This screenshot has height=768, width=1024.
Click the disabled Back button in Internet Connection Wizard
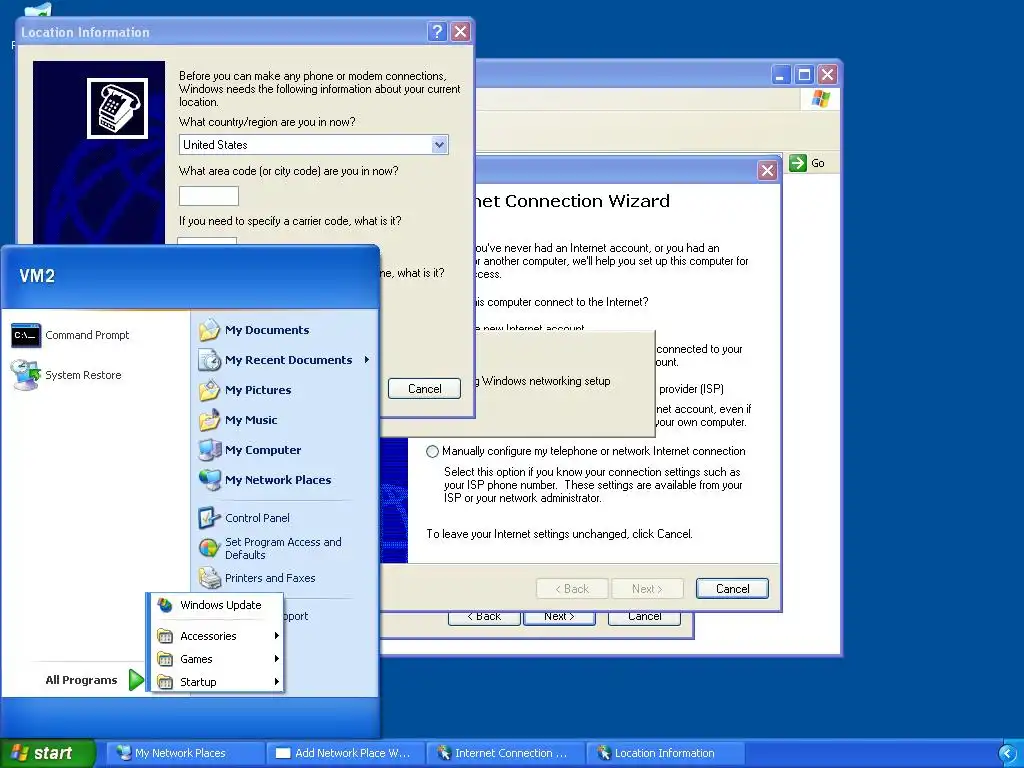pyautogui.click(x=572, y=588)
